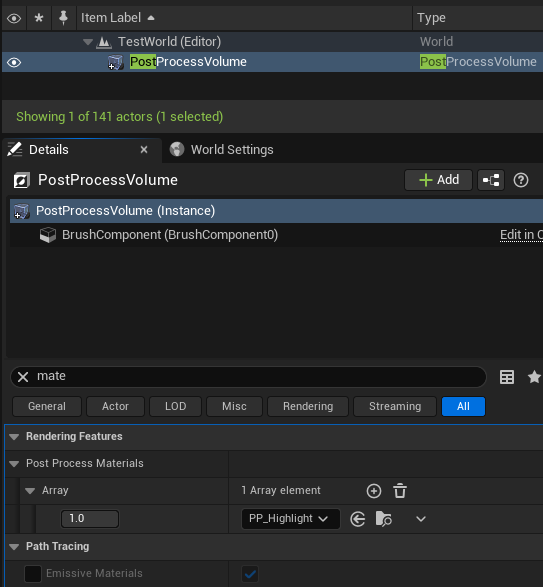The height and width of the screenshot is (587, 543).
Task: Click the PostProcessVolume actor icon in outliner
Action: point(115,63)
